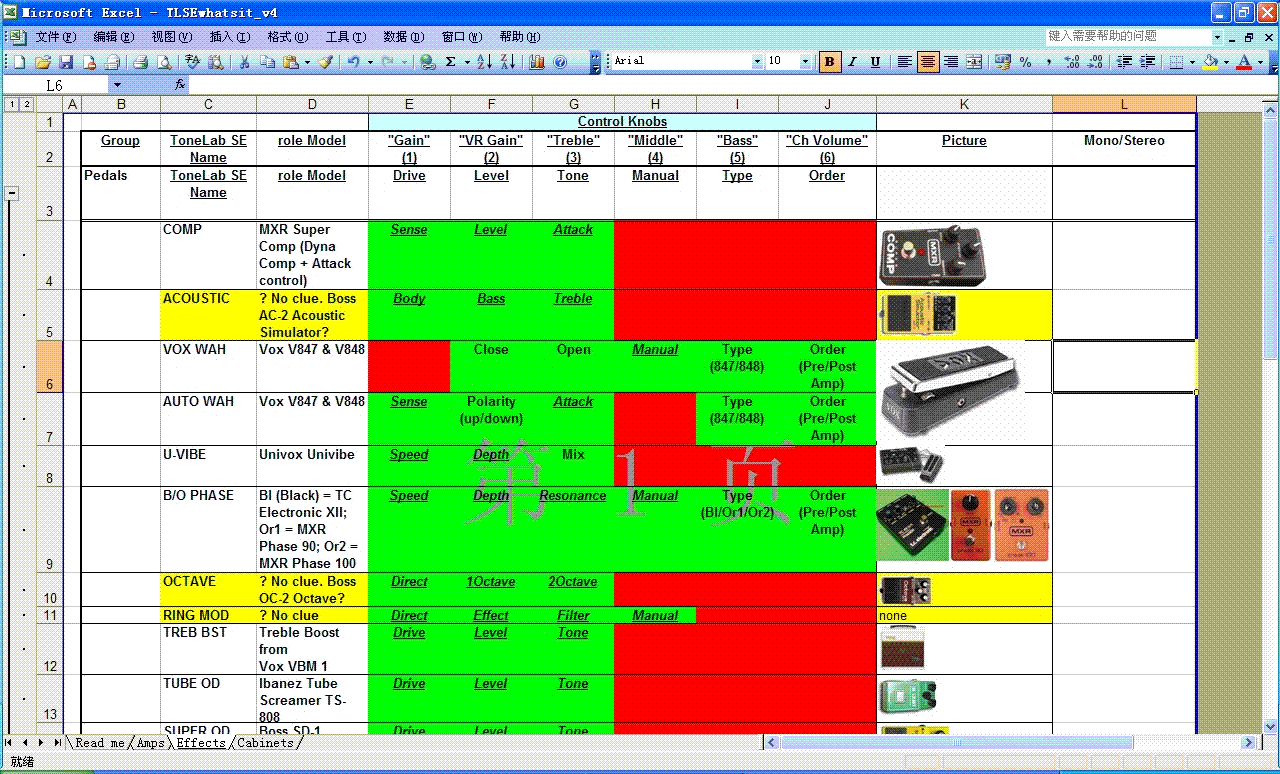Create a new workbook from the toolbar
1280x774 pixels.
[x=18, y=62]
